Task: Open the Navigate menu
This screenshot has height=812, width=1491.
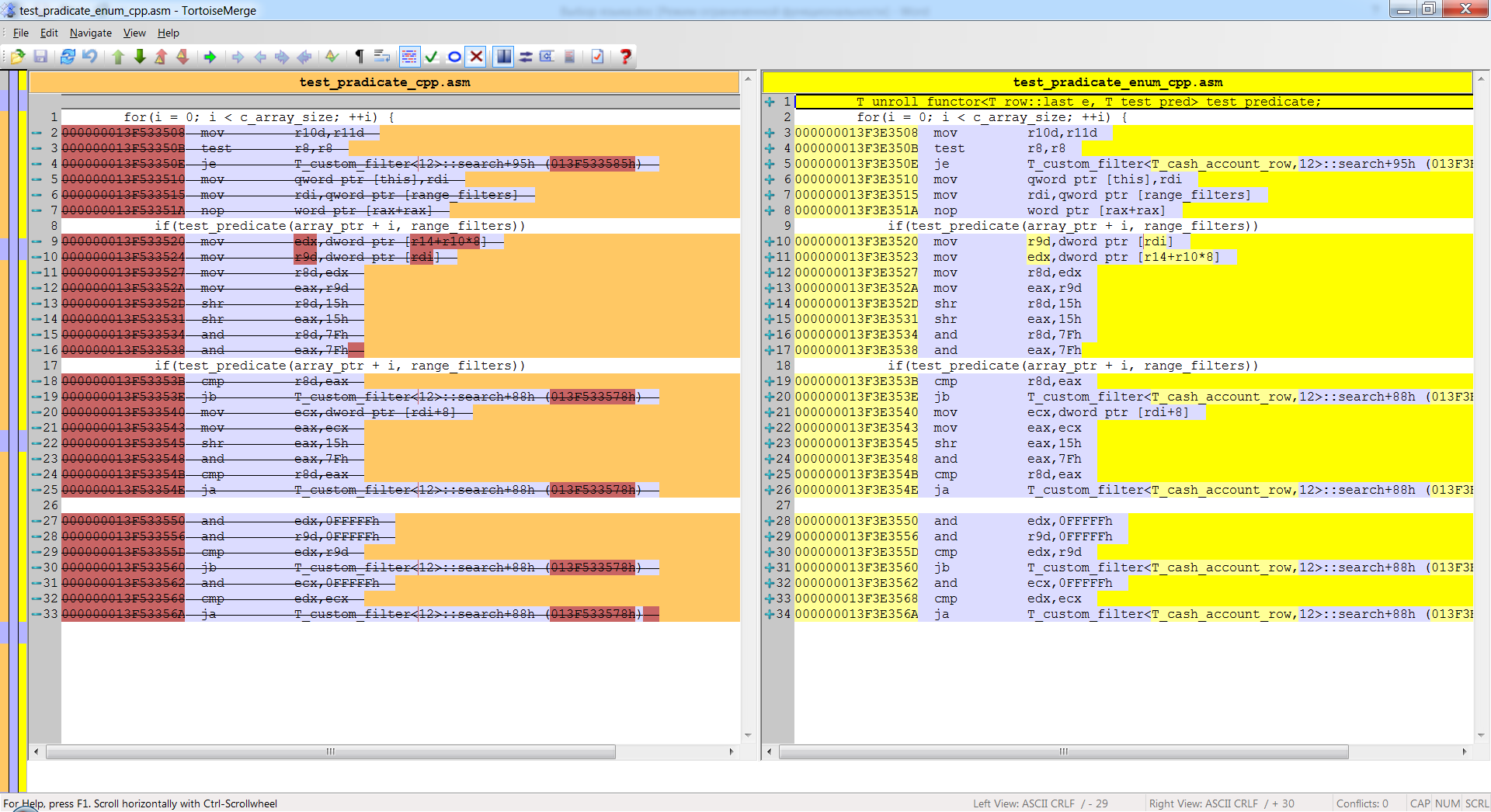Action: click(x=90, y=33)
